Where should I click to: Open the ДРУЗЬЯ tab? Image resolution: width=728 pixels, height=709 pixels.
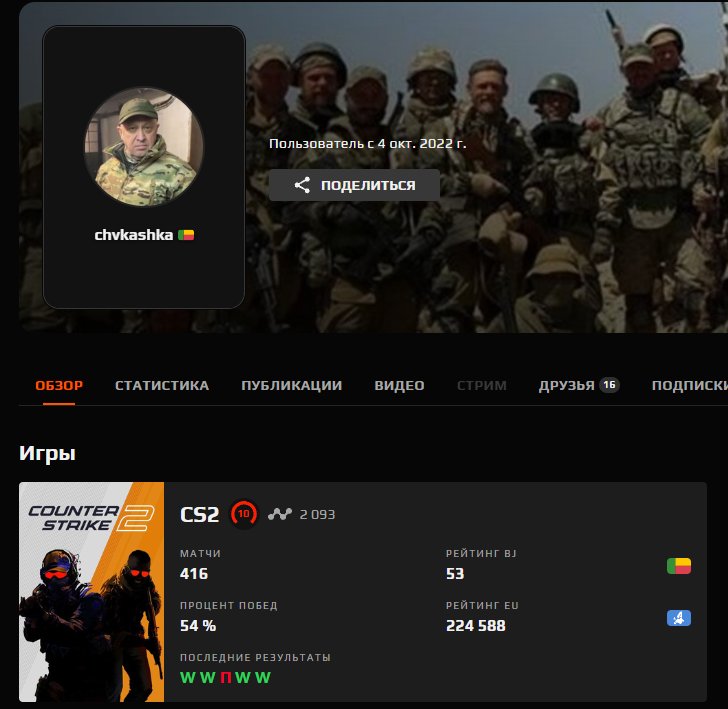click(x=566, y=385)
